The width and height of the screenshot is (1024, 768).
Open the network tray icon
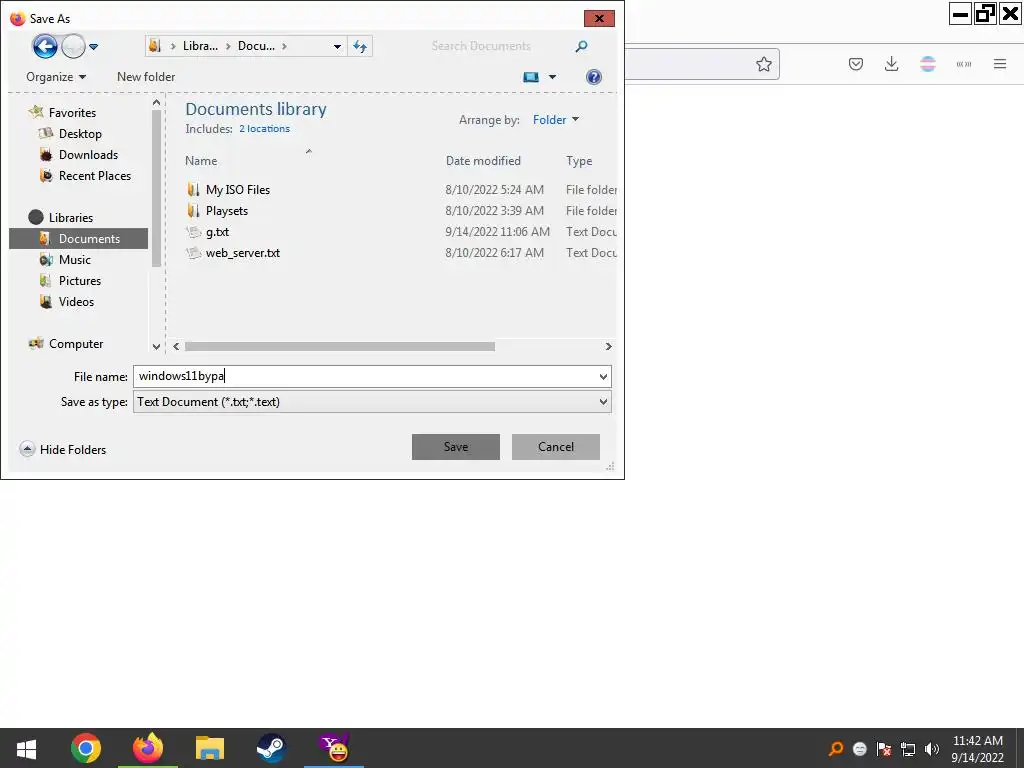(x=908, y=749)
